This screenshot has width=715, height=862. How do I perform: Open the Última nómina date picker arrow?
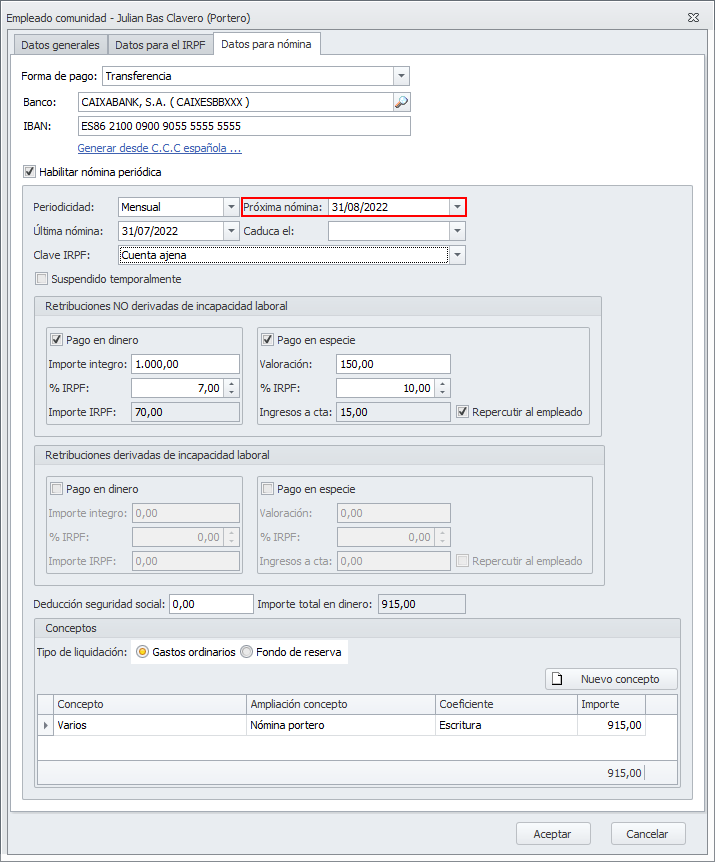tap(231, 231)
